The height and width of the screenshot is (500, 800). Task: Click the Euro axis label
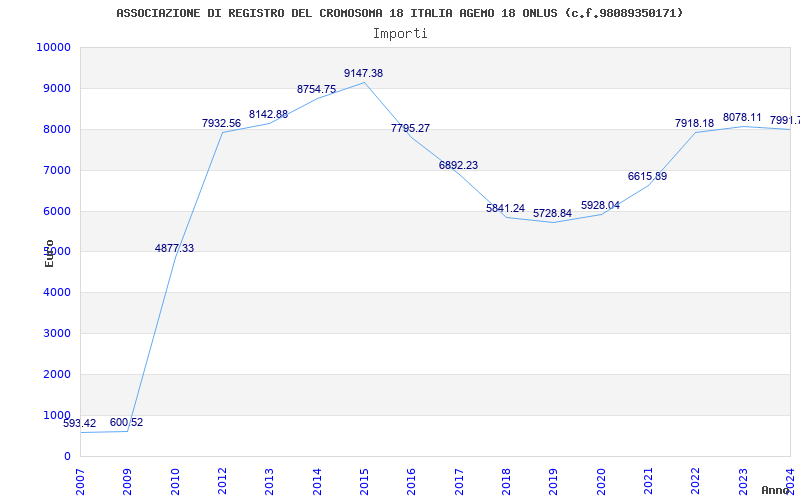point(49,253)
